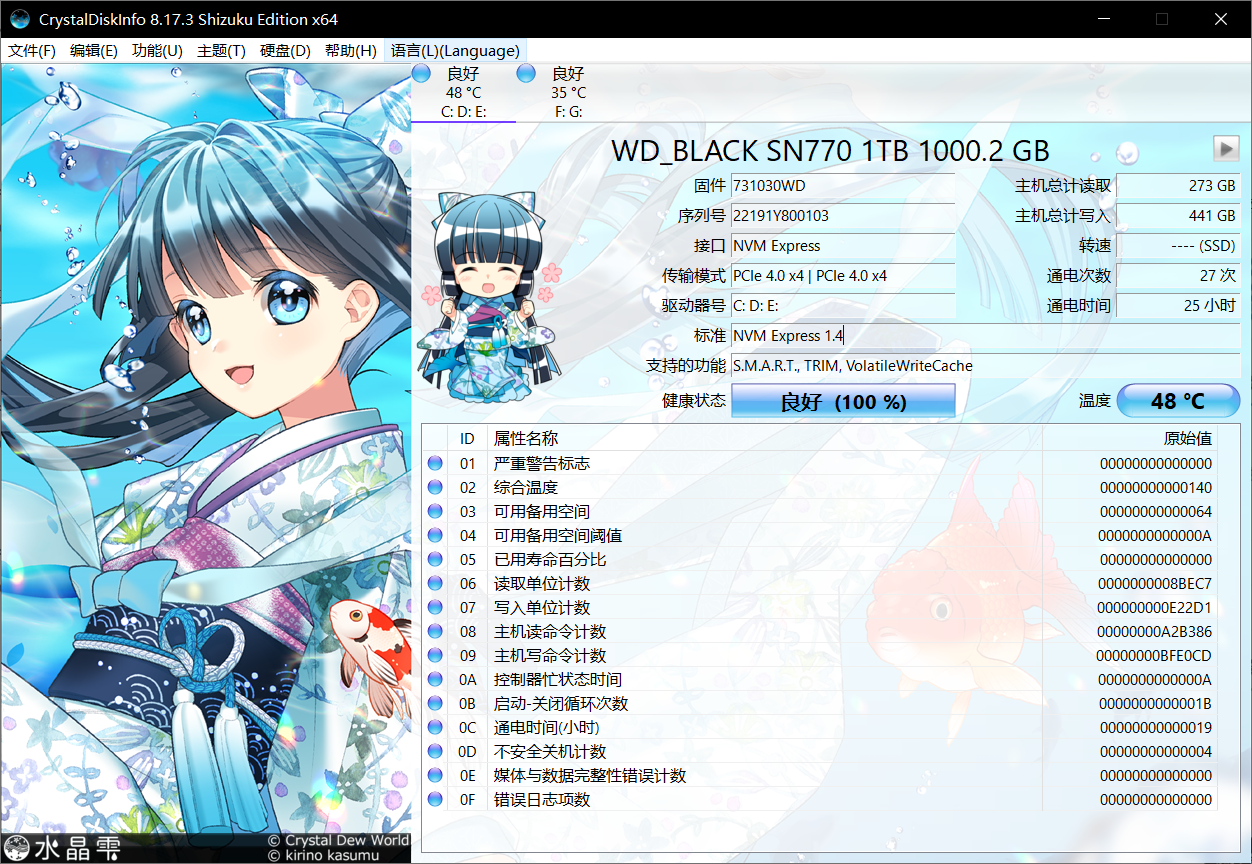Select the C: D: E: disk tab
Image resolution: width=1252 pixels, height=864 pixels.
click(463, 93)
